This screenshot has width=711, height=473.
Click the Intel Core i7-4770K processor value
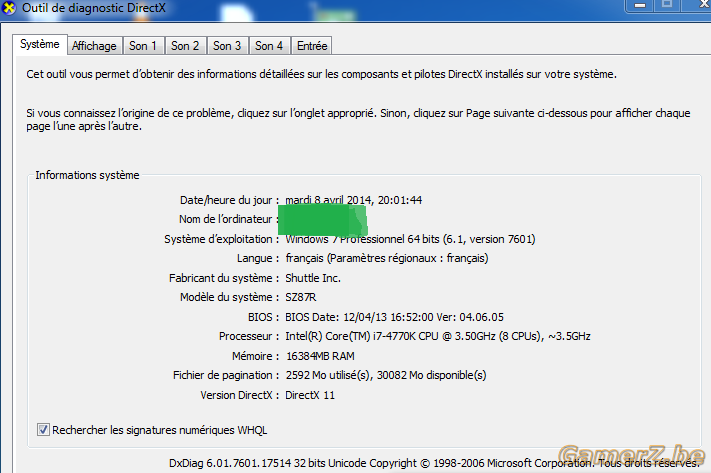pyautogui.click(x=438, y=336)
